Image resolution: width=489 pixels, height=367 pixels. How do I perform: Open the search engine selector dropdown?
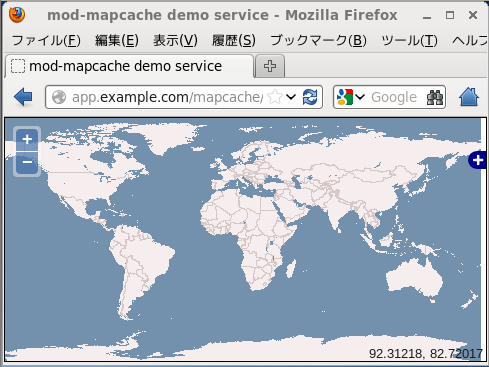coord(360,97)
